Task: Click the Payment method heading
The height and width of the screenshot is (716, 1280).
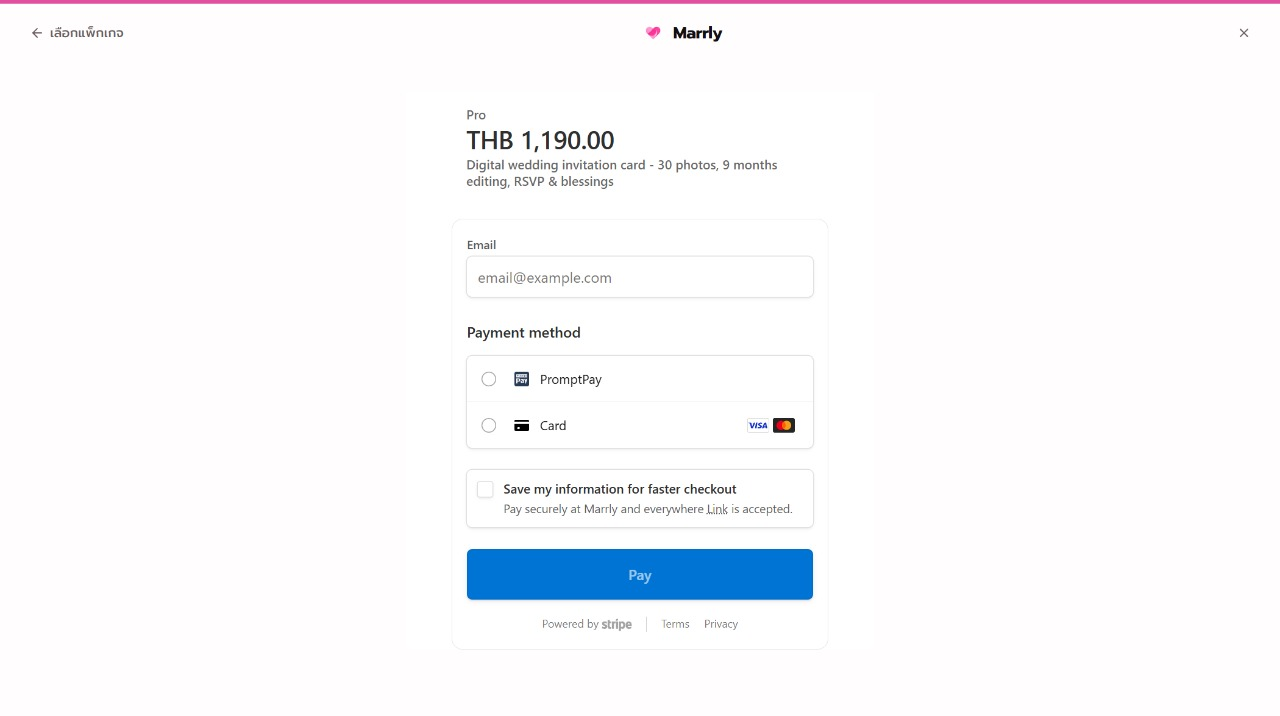Action: coord(523,332)
